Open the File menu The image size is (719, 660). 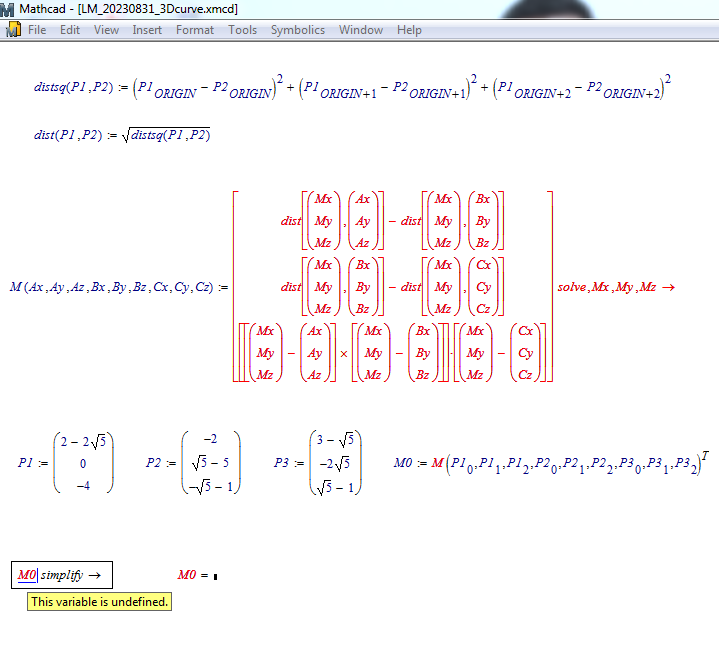point(37,30)
